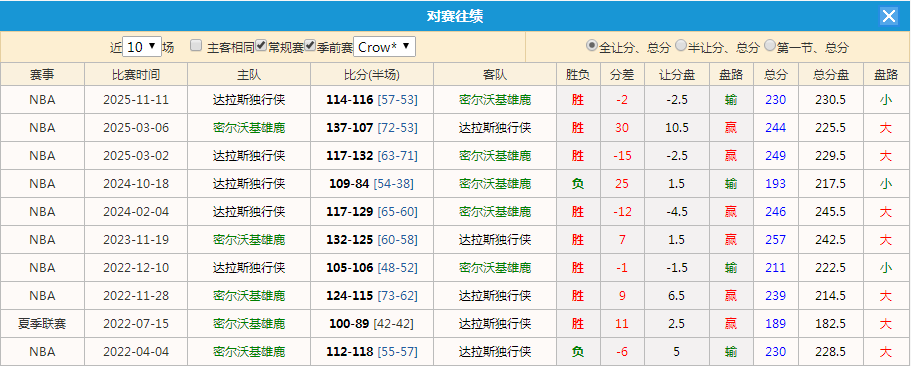Click the 赛事 column header
This screenshot has height=366, width=911.
pos(42,74)
